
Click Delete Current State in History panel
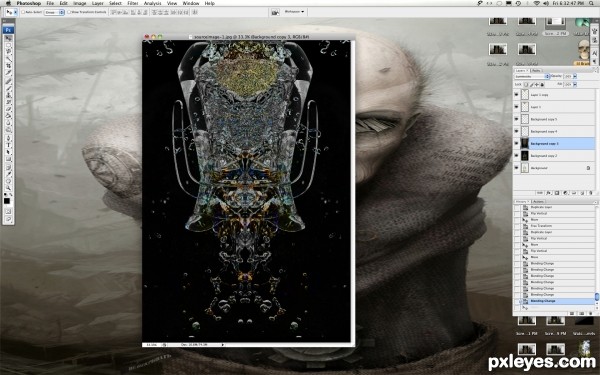pyautogui.click(x=591, y=313)
